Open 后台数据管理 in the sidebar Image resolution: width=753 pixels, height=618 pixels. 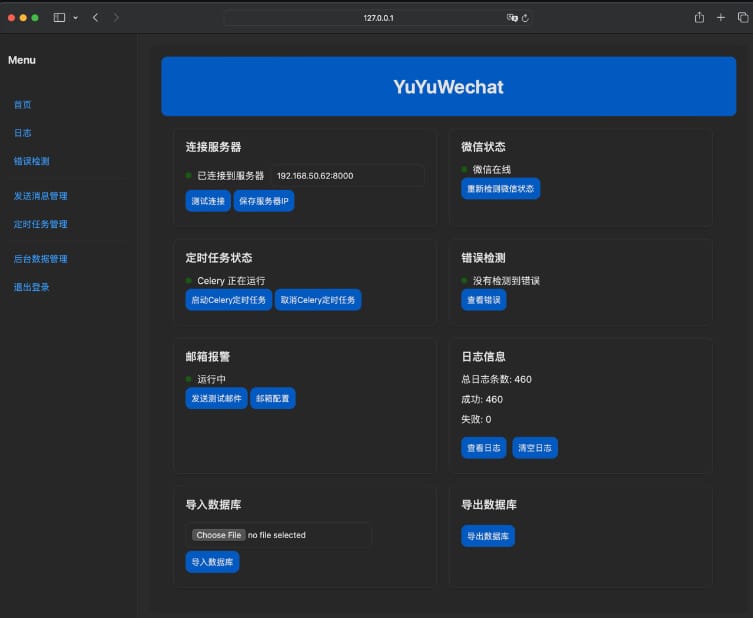coord(41,259)
